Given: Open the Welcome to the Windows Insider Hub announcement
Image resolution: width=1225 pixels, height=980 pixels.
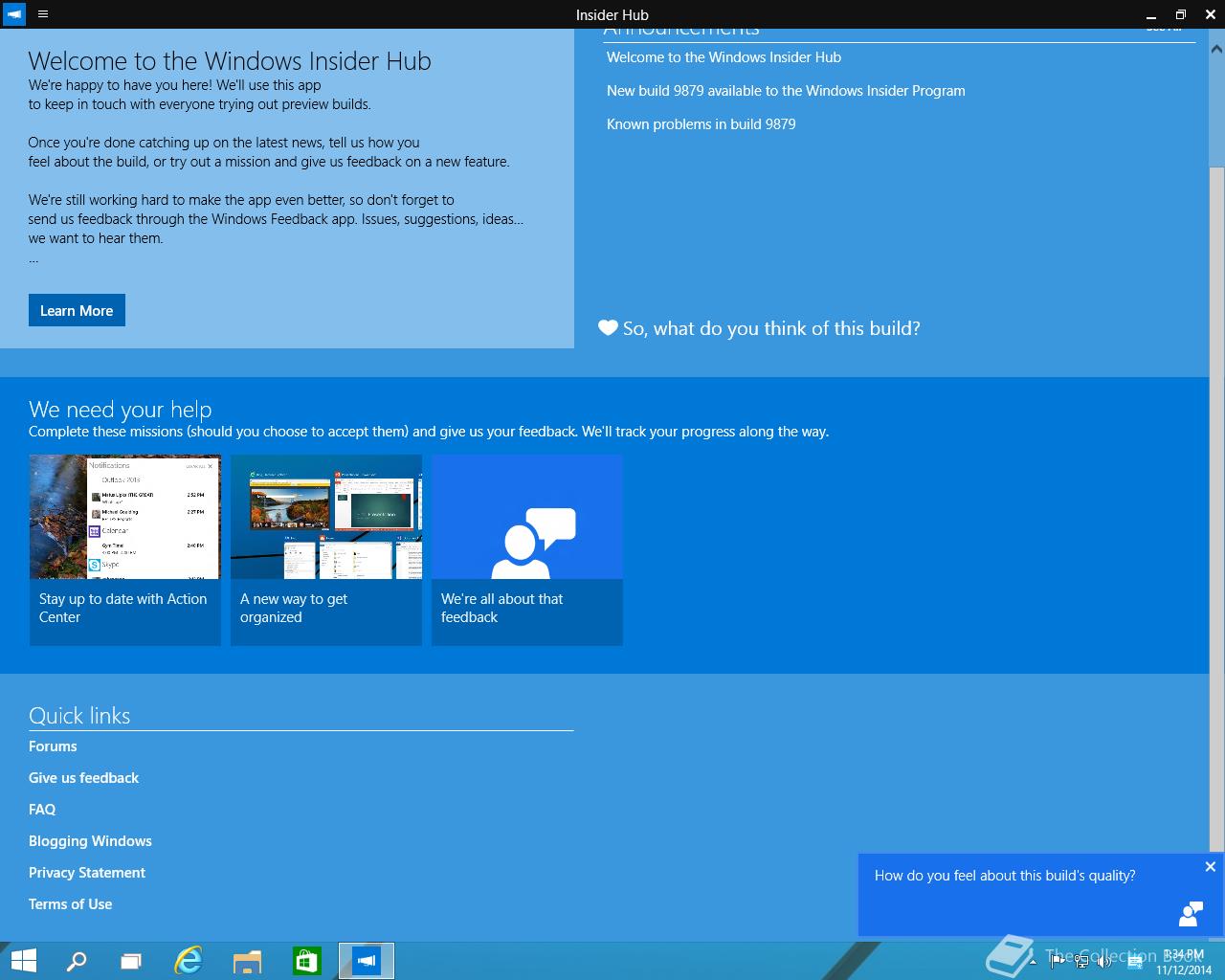Looking at the screenshot, I should click(x=724, y=57).
